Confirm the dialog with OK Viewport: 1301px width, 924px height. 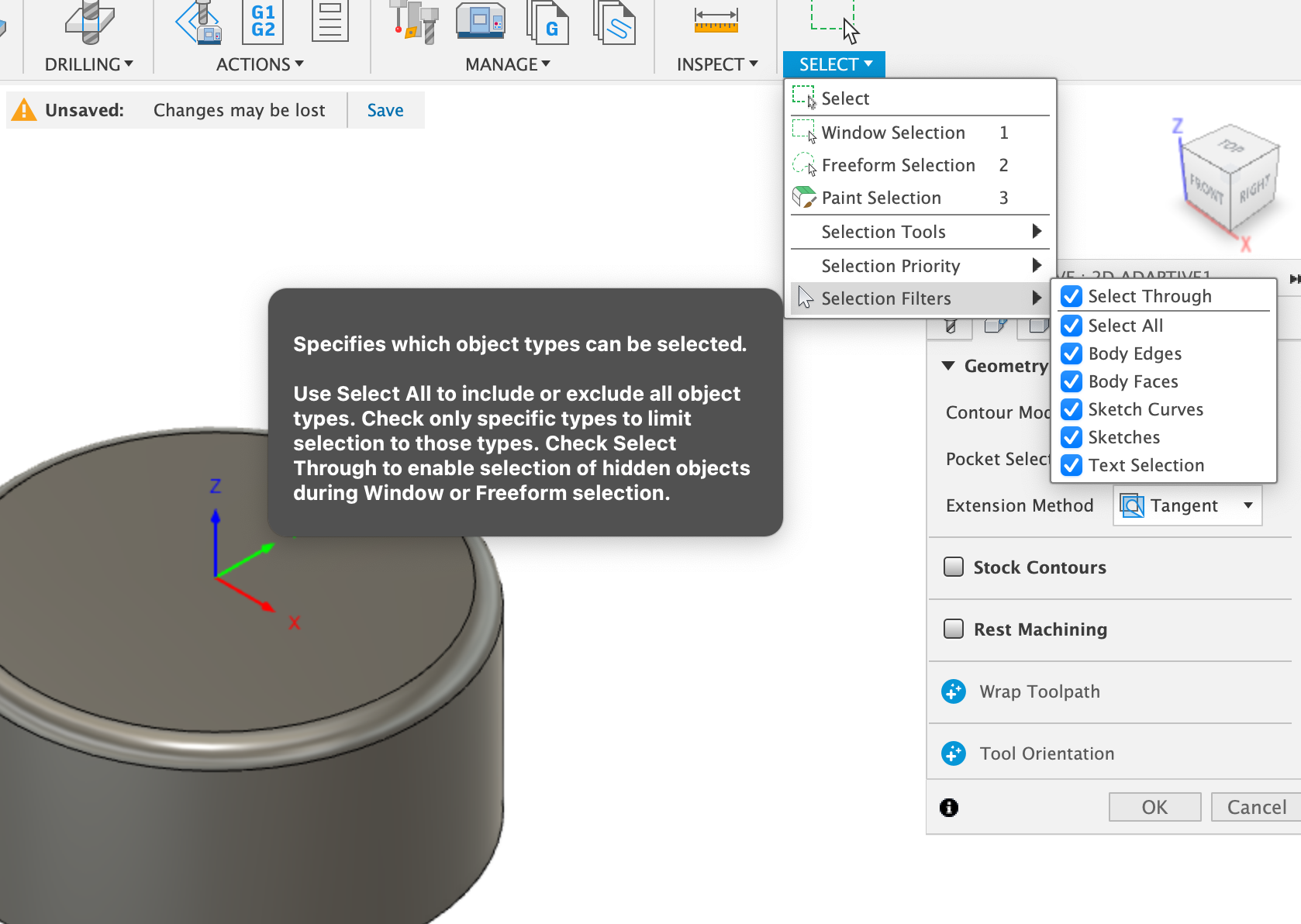click(x=1154, y=806)
